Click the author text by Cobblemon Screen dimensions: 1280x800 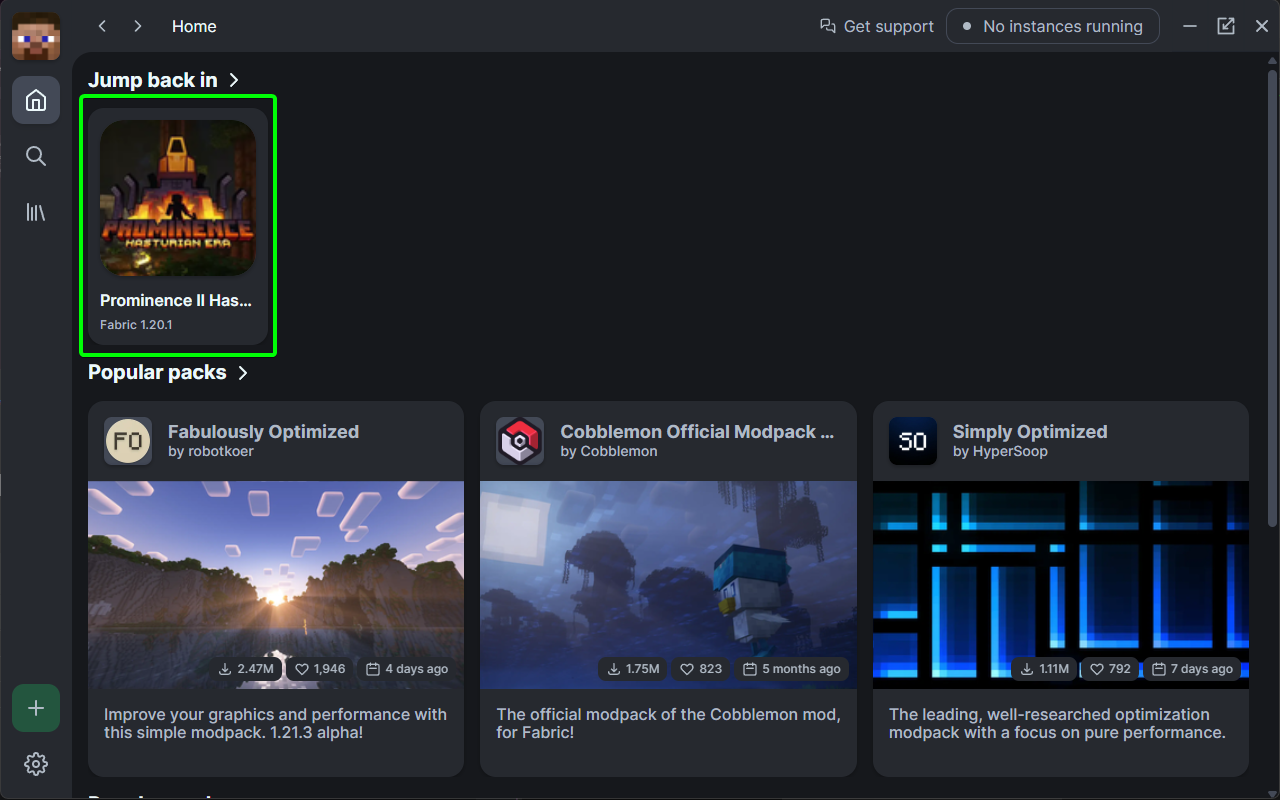point(609,451)
